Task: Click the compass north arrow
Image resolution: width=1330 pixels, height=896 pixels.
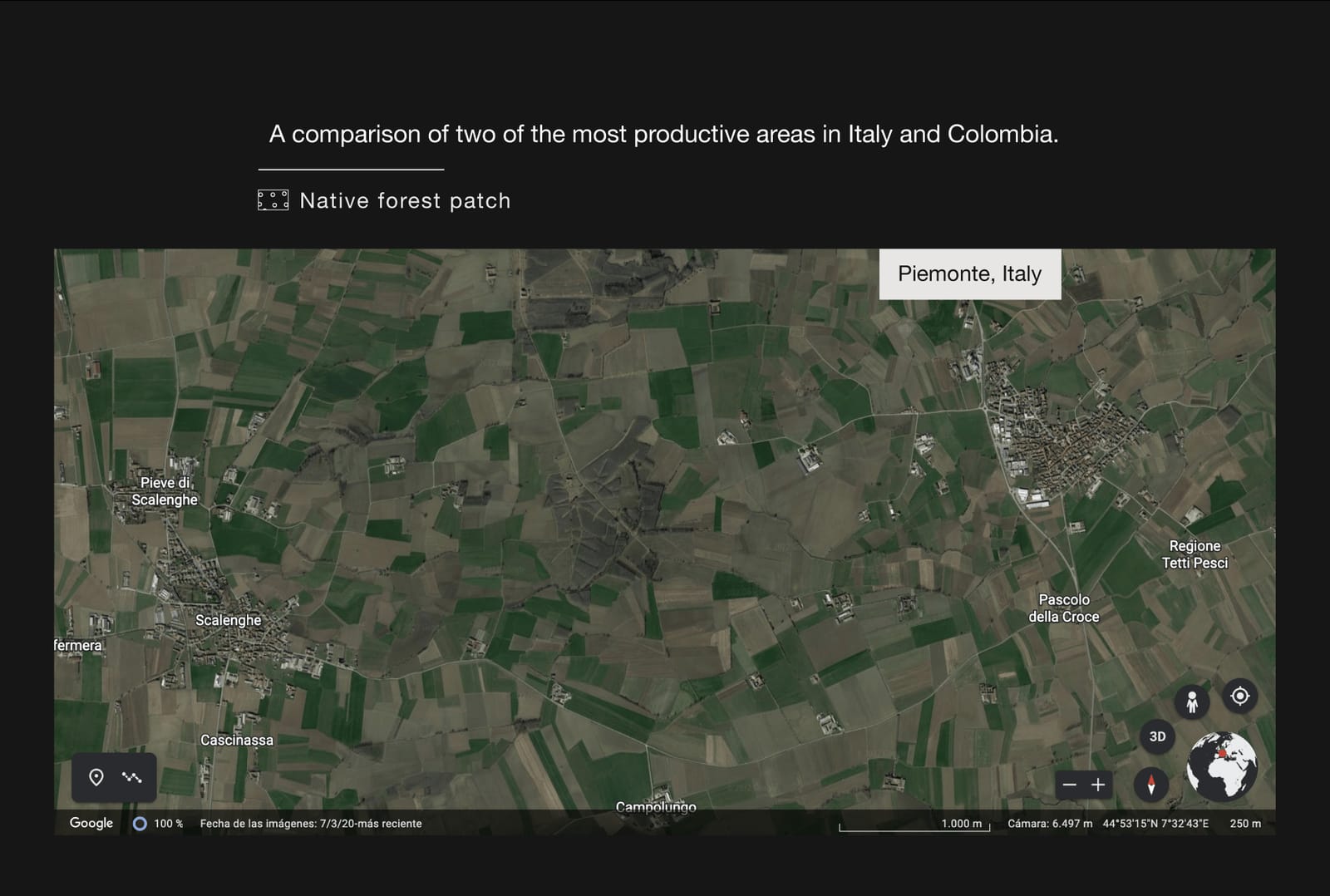Action: point(1151,784)
